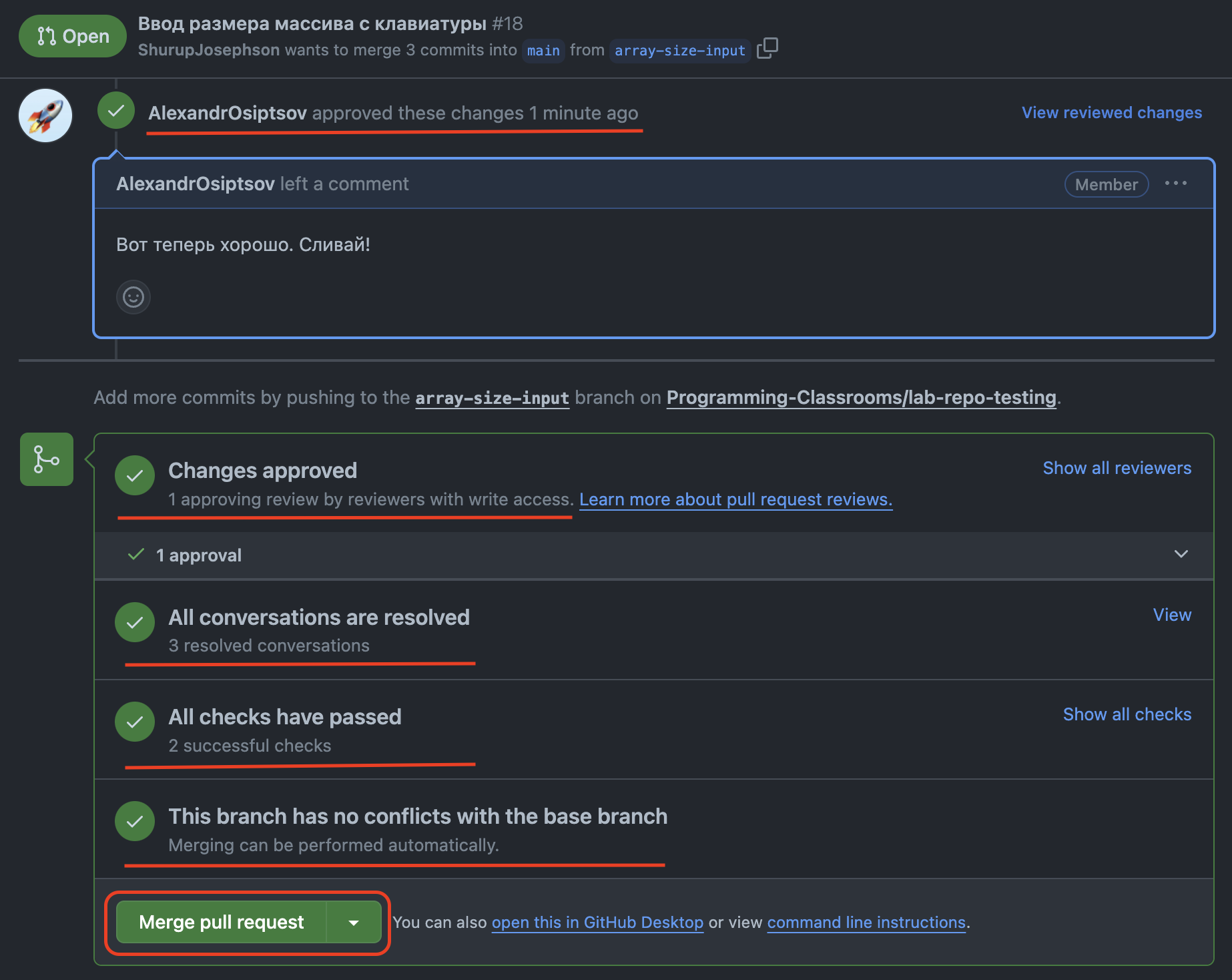The height and width of the screenshot is (980, 1232).
Task: Click the green merge commit icon beside the checks
Action: click(x=46, y=459)
